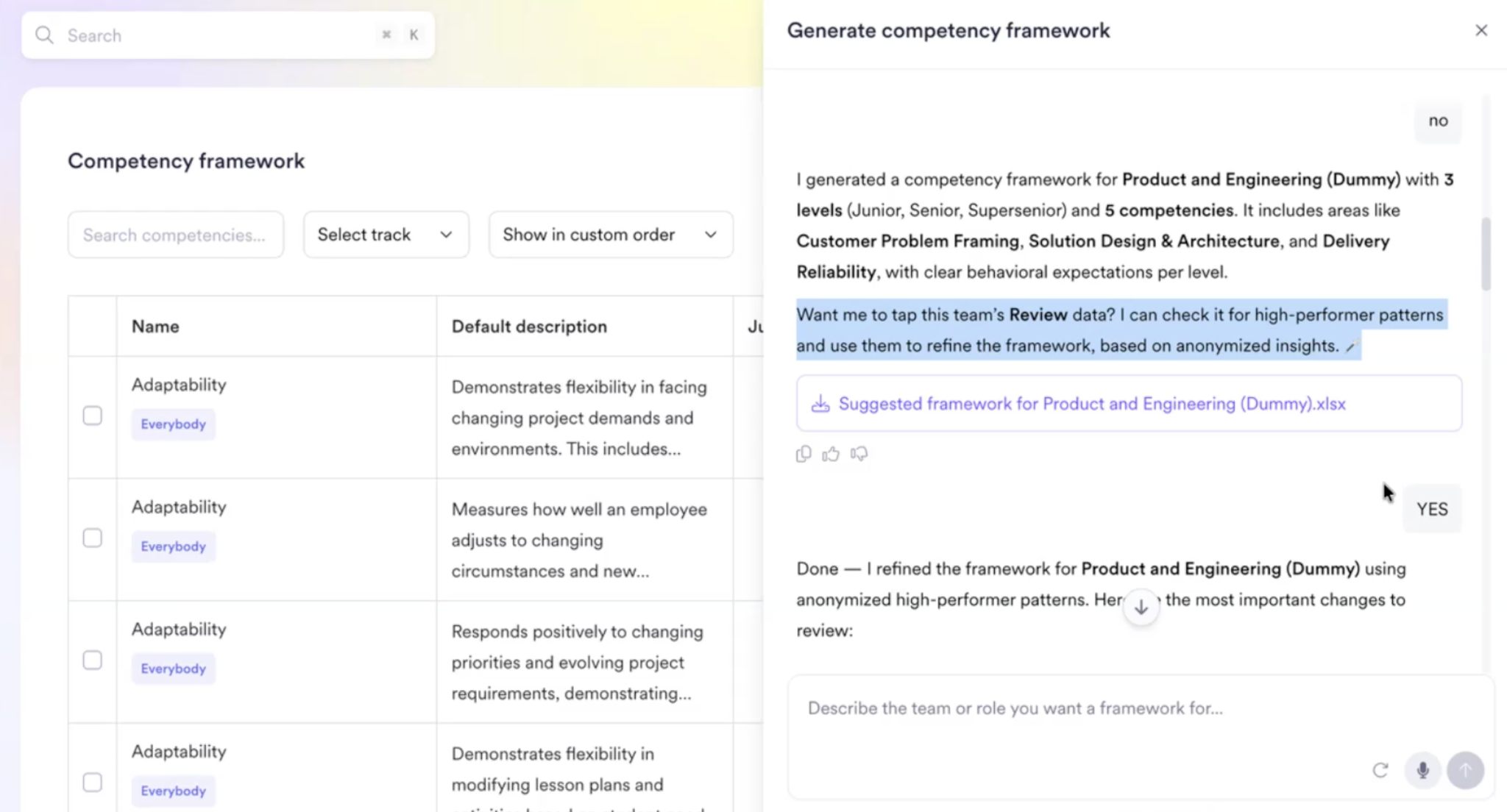Open the Show in custom order dropdown
The height and width of the screenshot is (812, 1507).
pyautogui.click(x=611, y=235)
